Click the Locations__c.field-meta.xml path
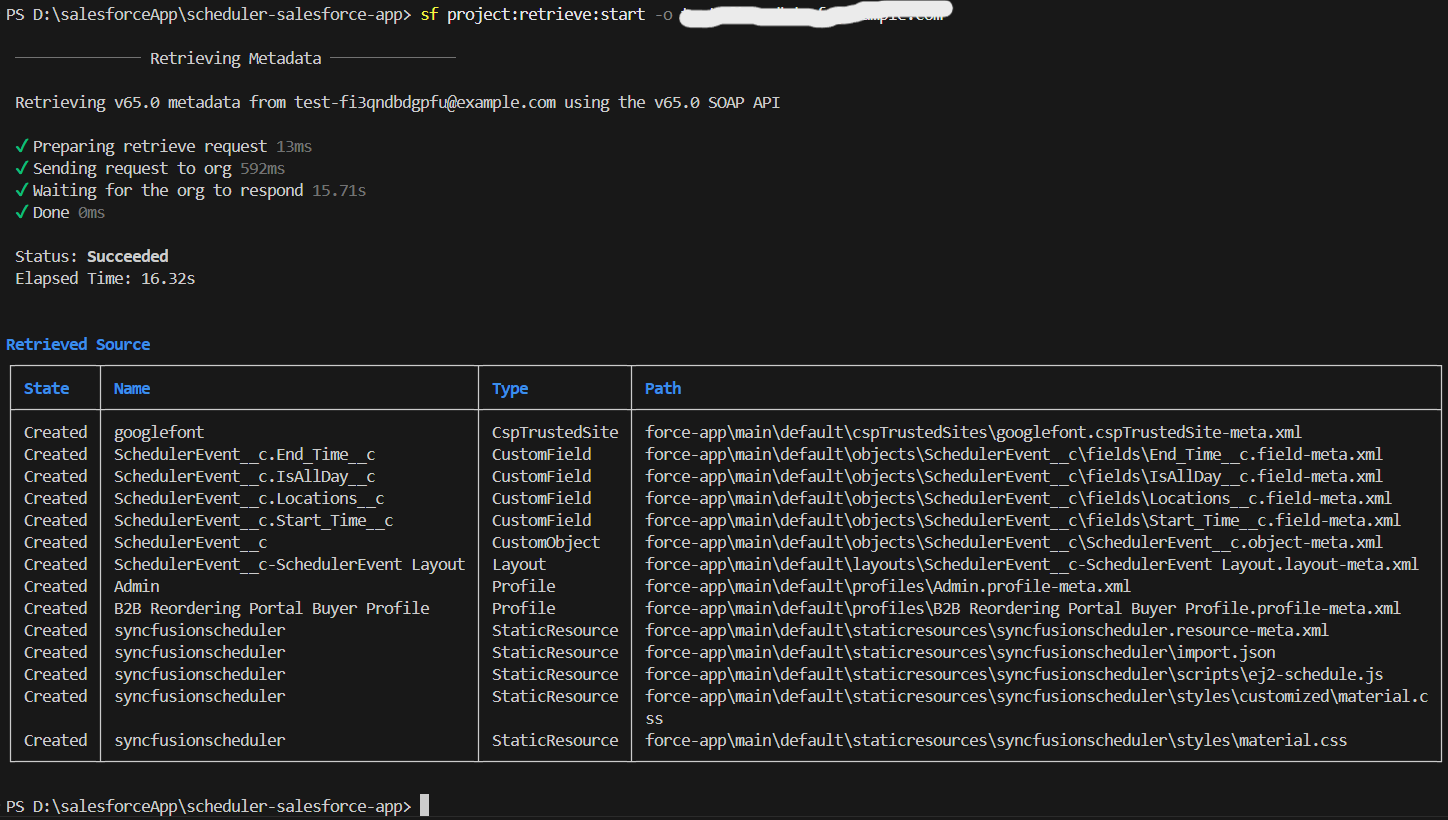1448x820 pixels. (x=1018, y=498)
